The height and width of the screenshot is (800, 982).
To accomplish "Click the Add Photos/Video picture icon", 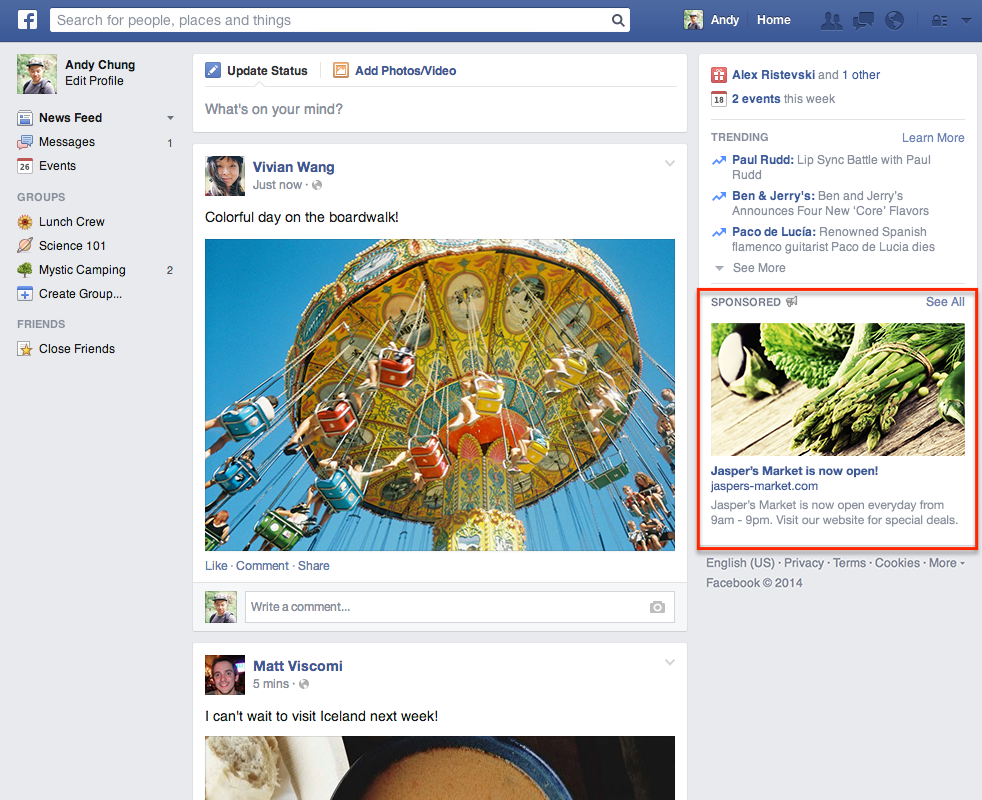I will click(341, 70).
